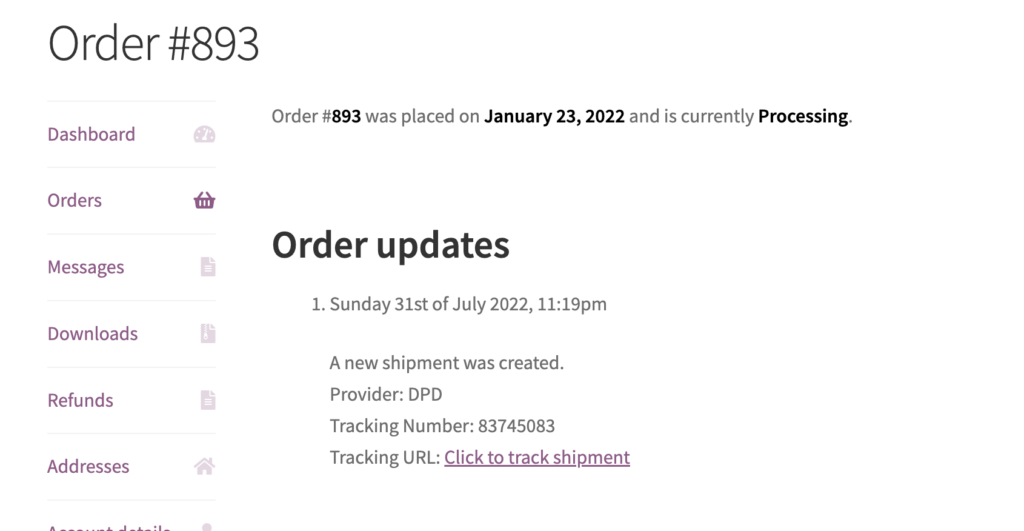
Task: Click the Dashboard gauge icon
Action: [x=204, y=135]
